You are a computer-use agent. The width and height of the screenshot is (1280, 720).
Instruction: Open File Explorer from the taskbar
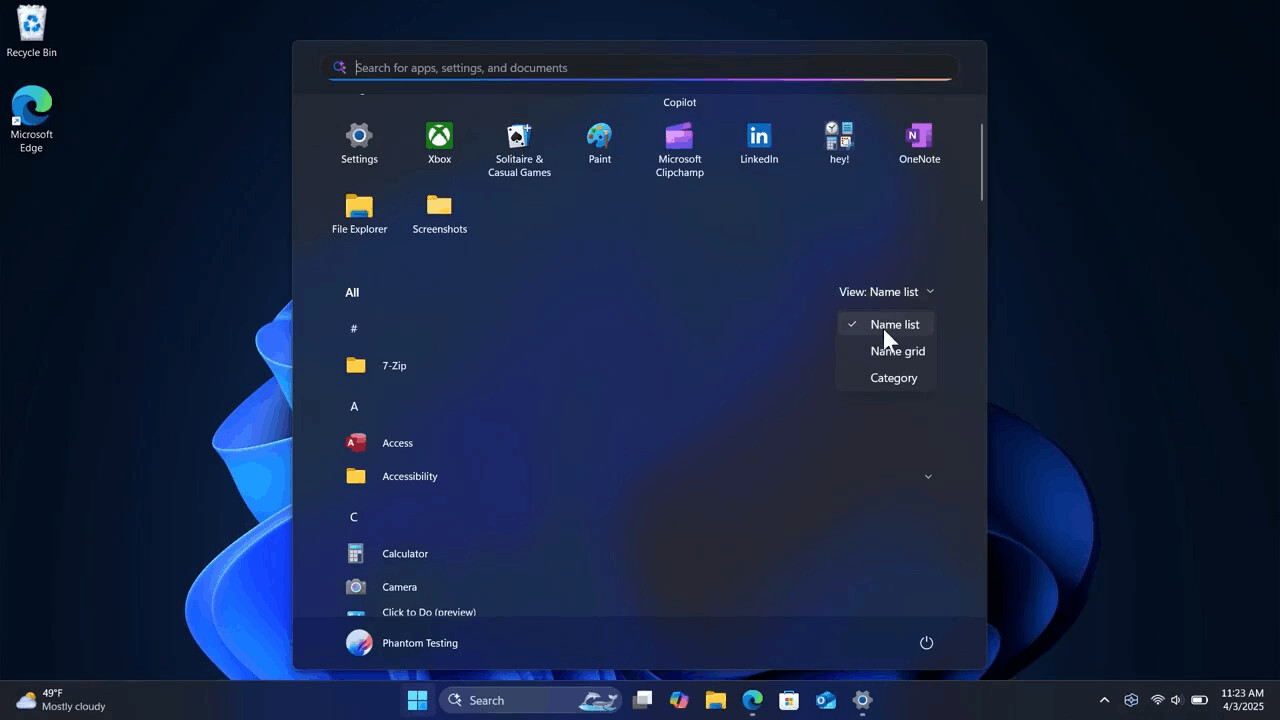point(716,700)
